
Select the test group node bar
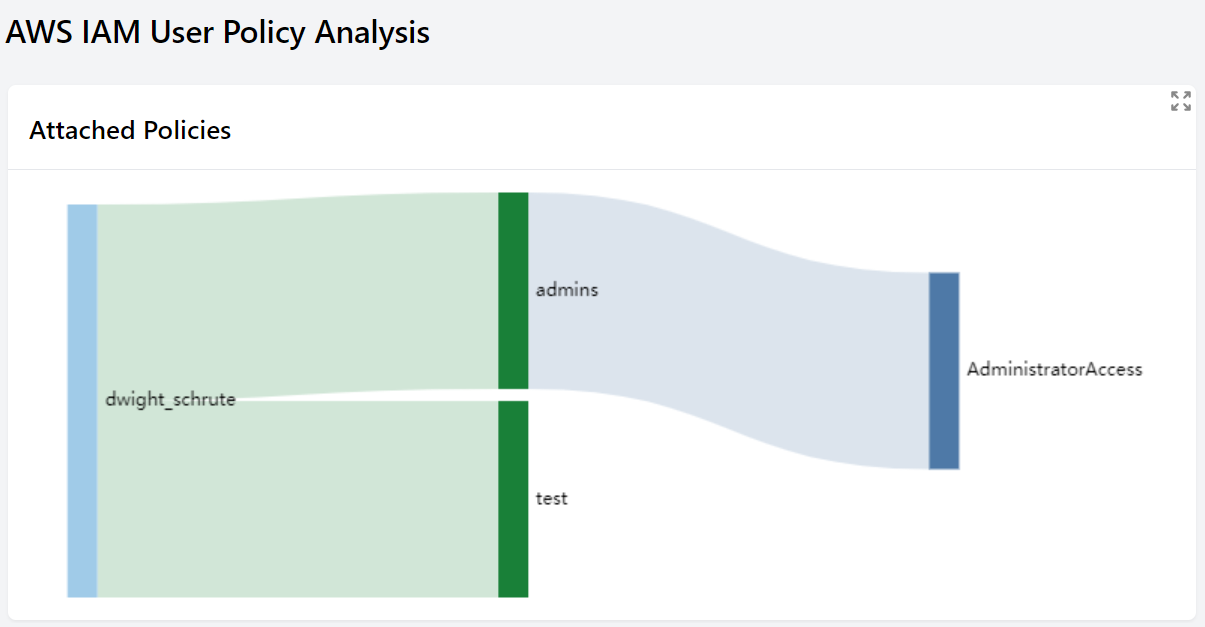(513, 499)
